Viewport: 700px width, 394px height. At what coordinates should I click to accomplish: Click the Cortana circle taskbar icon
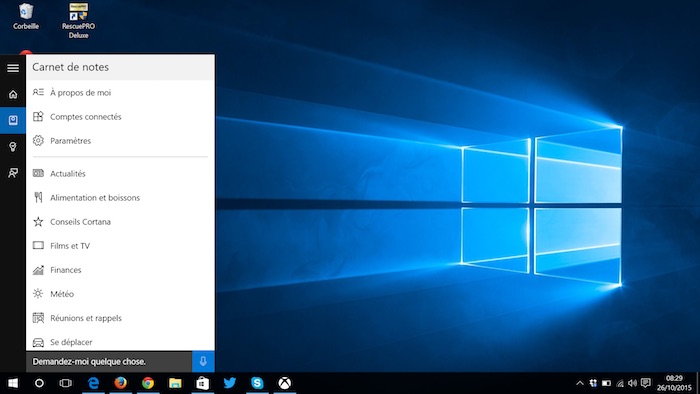(x=39, y=383)
